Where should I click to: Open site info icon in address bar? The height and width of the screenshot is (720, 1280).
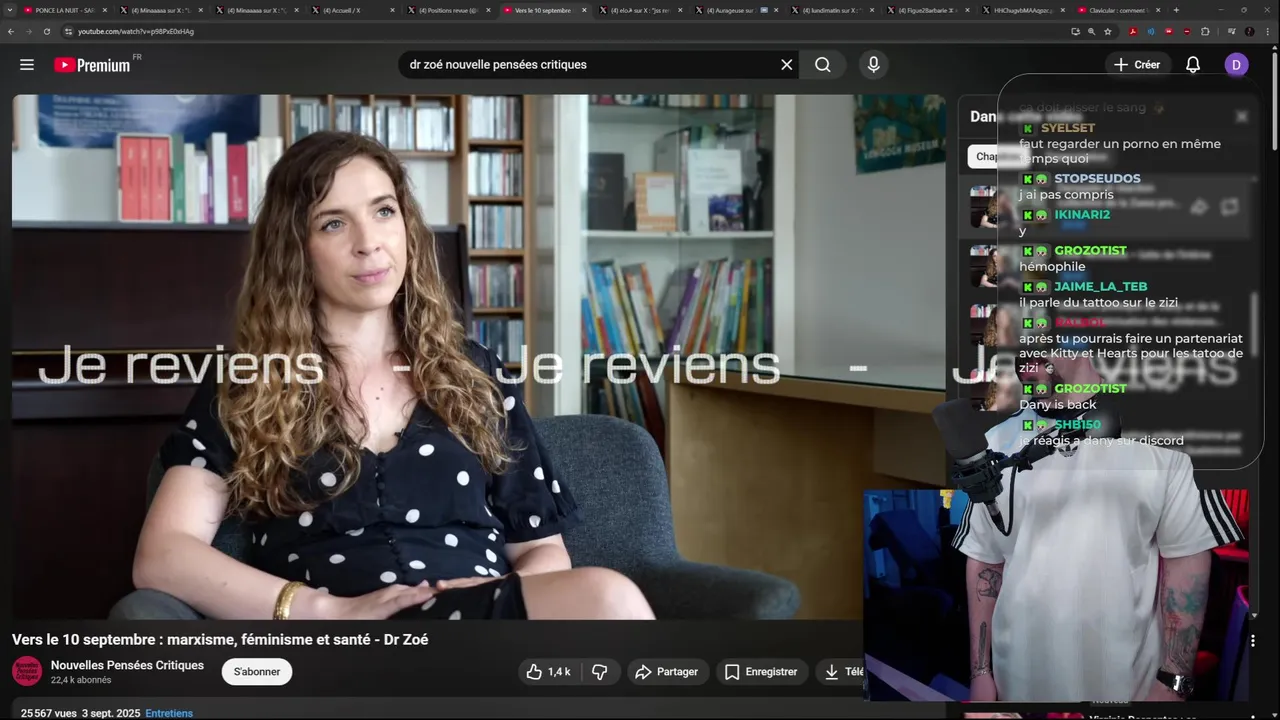[x=68, y=31]
